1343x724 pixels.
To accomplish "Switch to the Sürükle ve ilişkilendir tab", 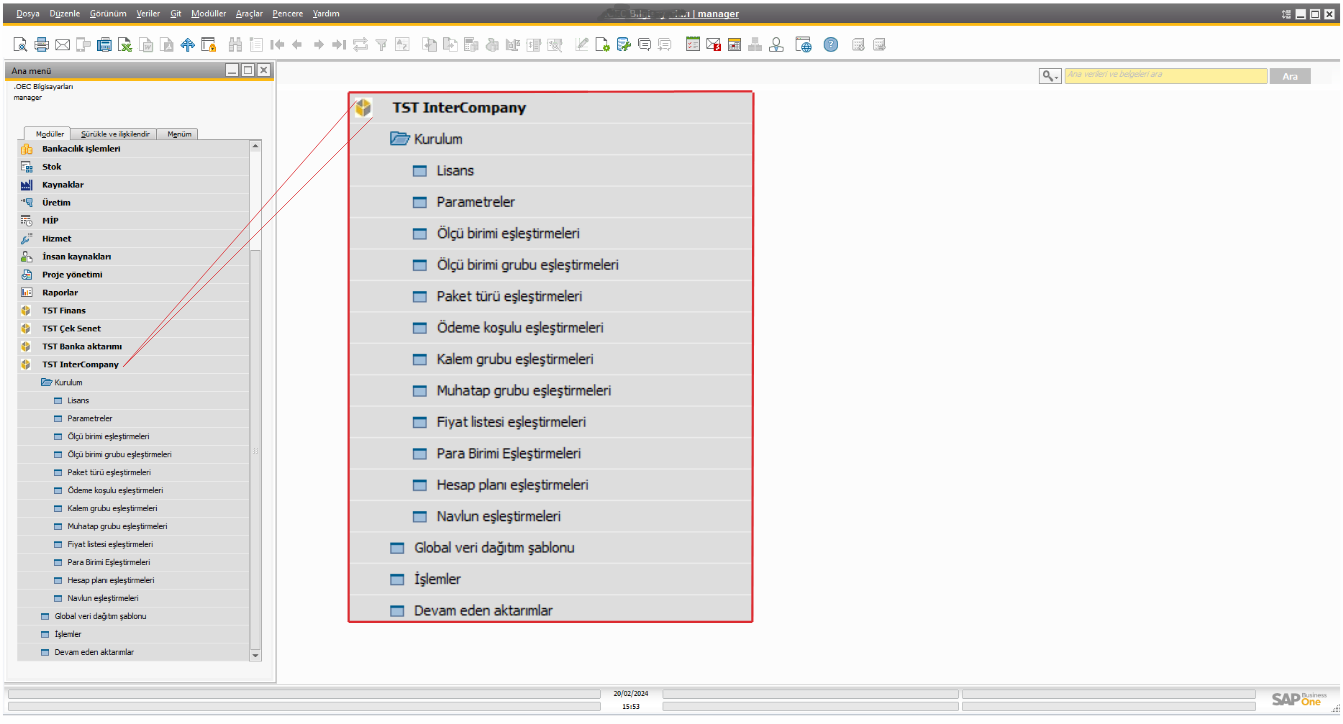I will [115, 134].
